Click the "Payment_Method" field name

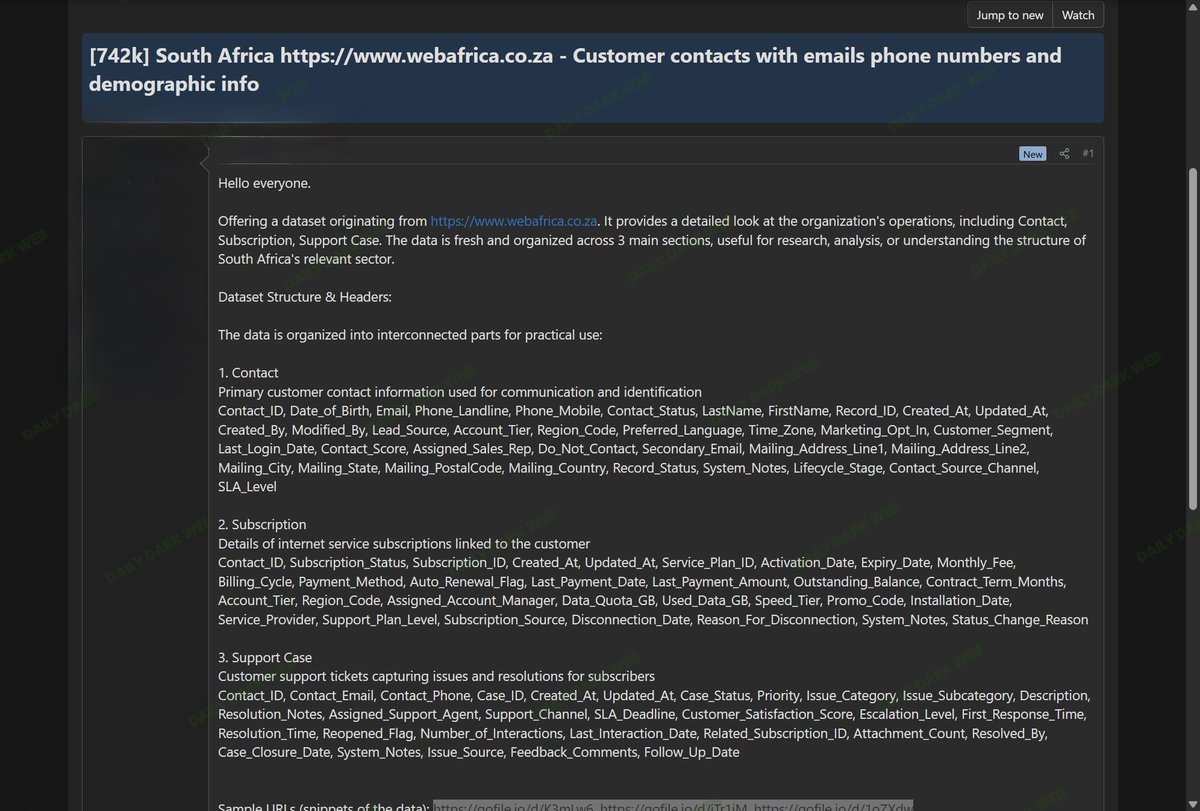351,582
